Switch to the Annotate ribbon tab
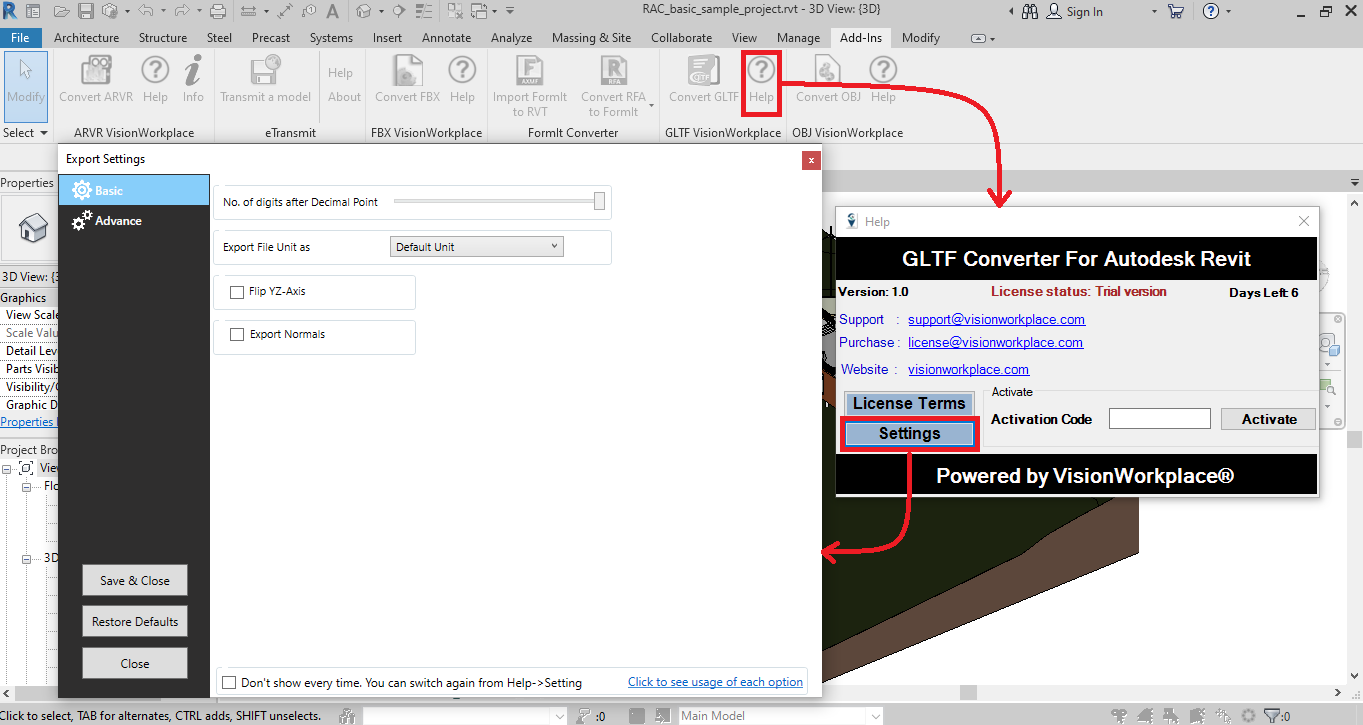 tap(446, 38)
